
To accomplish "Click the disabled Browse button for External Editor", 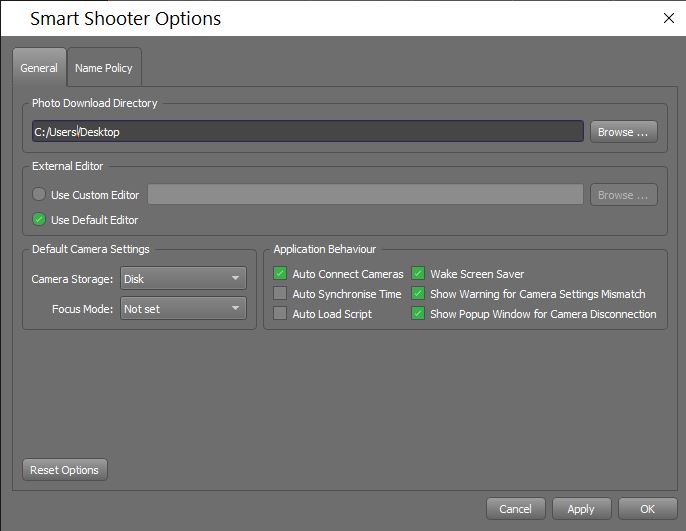I will tap(623, 195).
